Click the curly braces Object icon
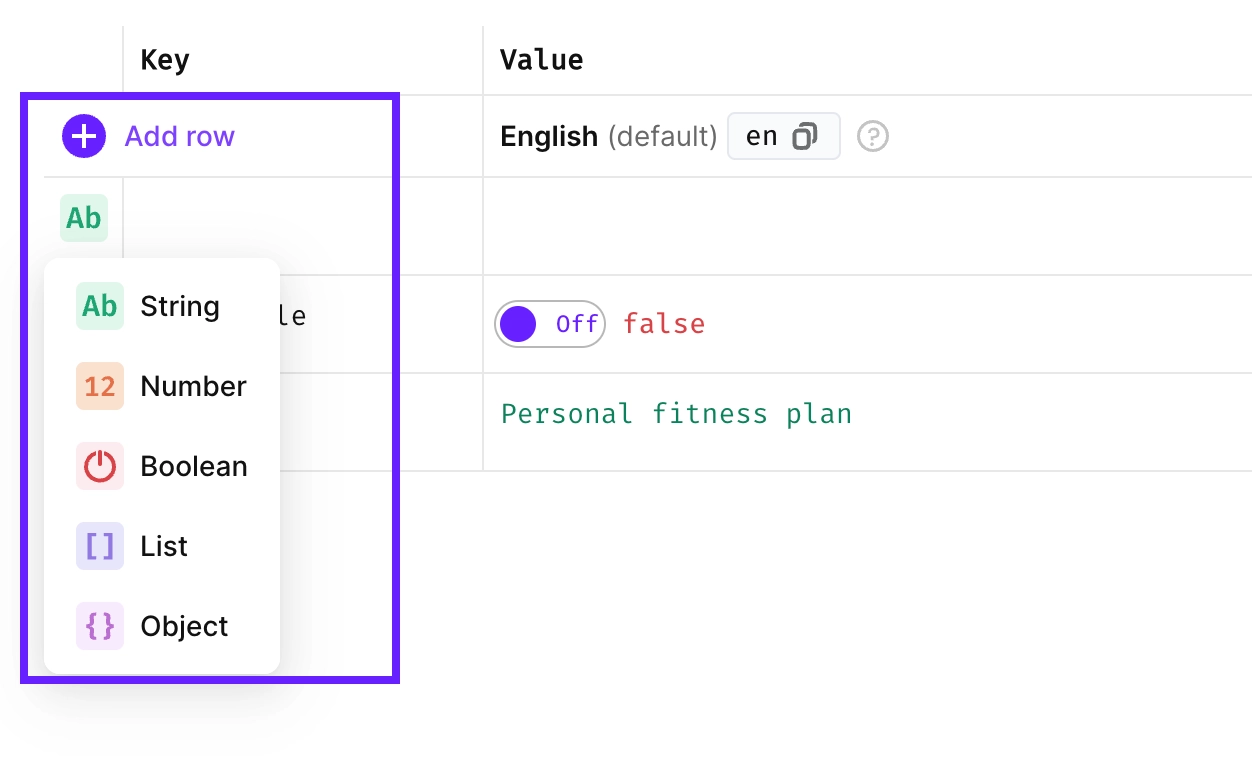The width and height of the screenshot is (1252, 766). pyautogui.click(x=98, y=626)
